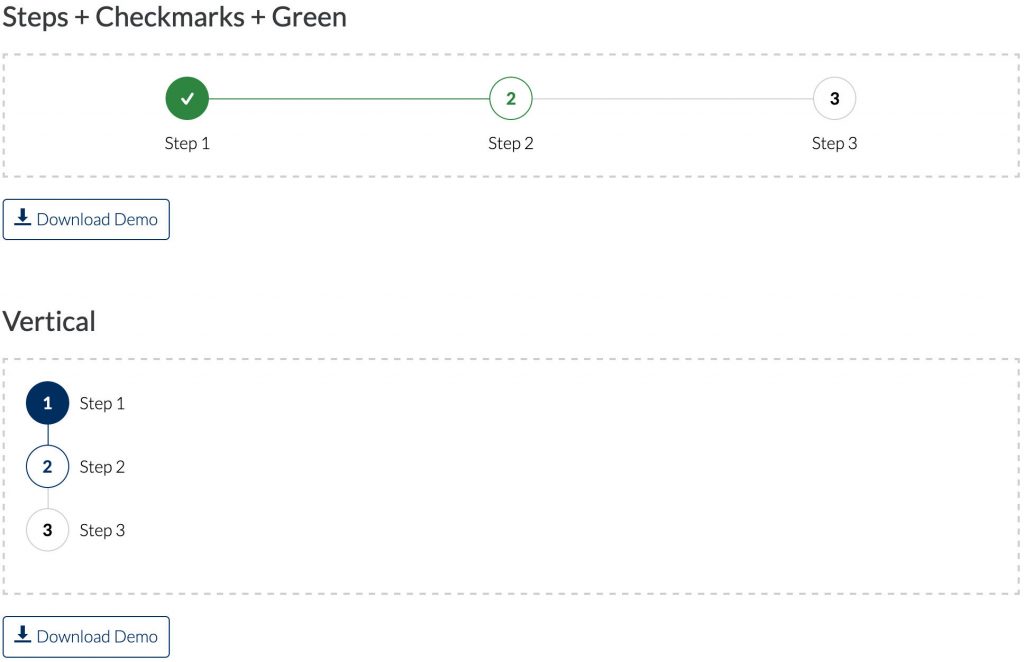Click the download icon in the first Download Demo button
This screenshot has height=662, width=1024.
point(23,218)
